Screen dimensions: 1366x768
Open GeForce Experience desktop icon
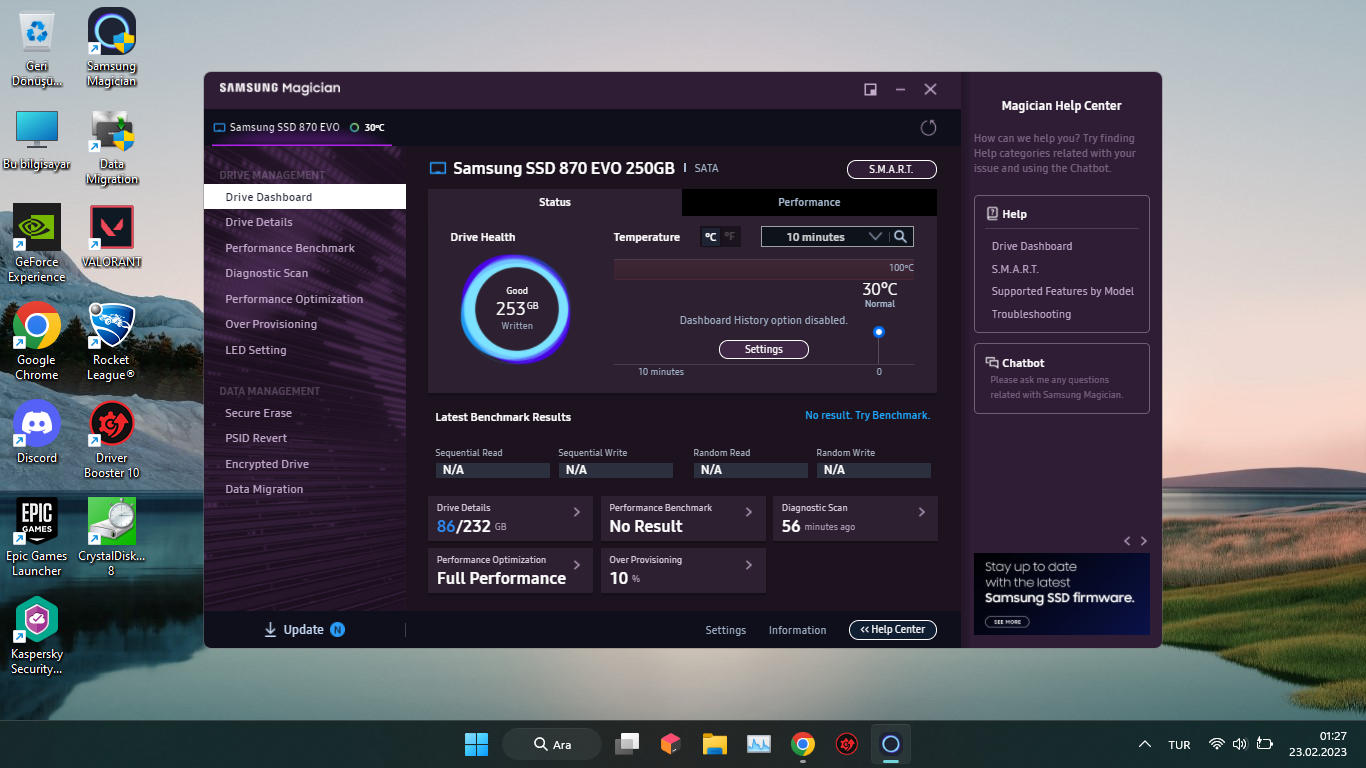pyautogui.click(x=37, y=243)
